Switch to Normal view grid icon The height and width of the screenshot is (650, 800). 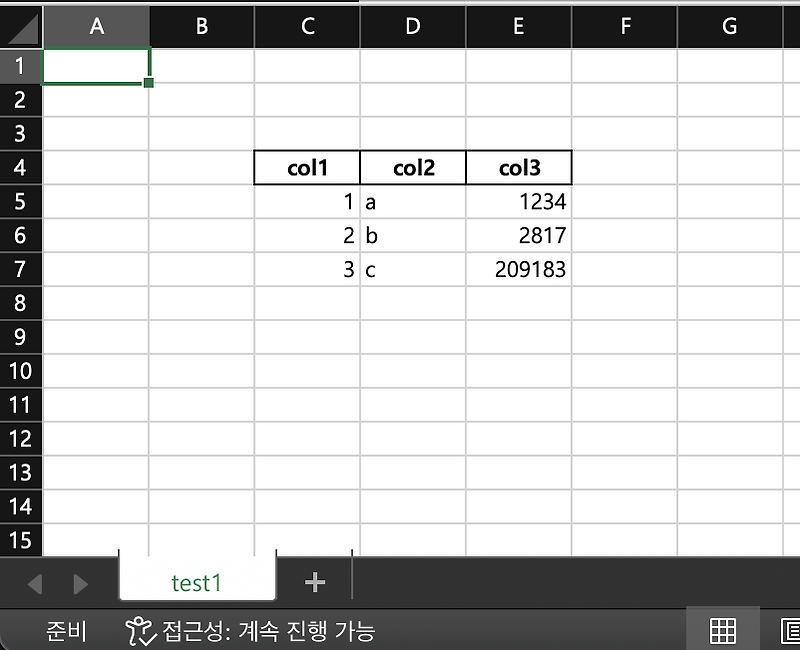(x=722, y=631)
